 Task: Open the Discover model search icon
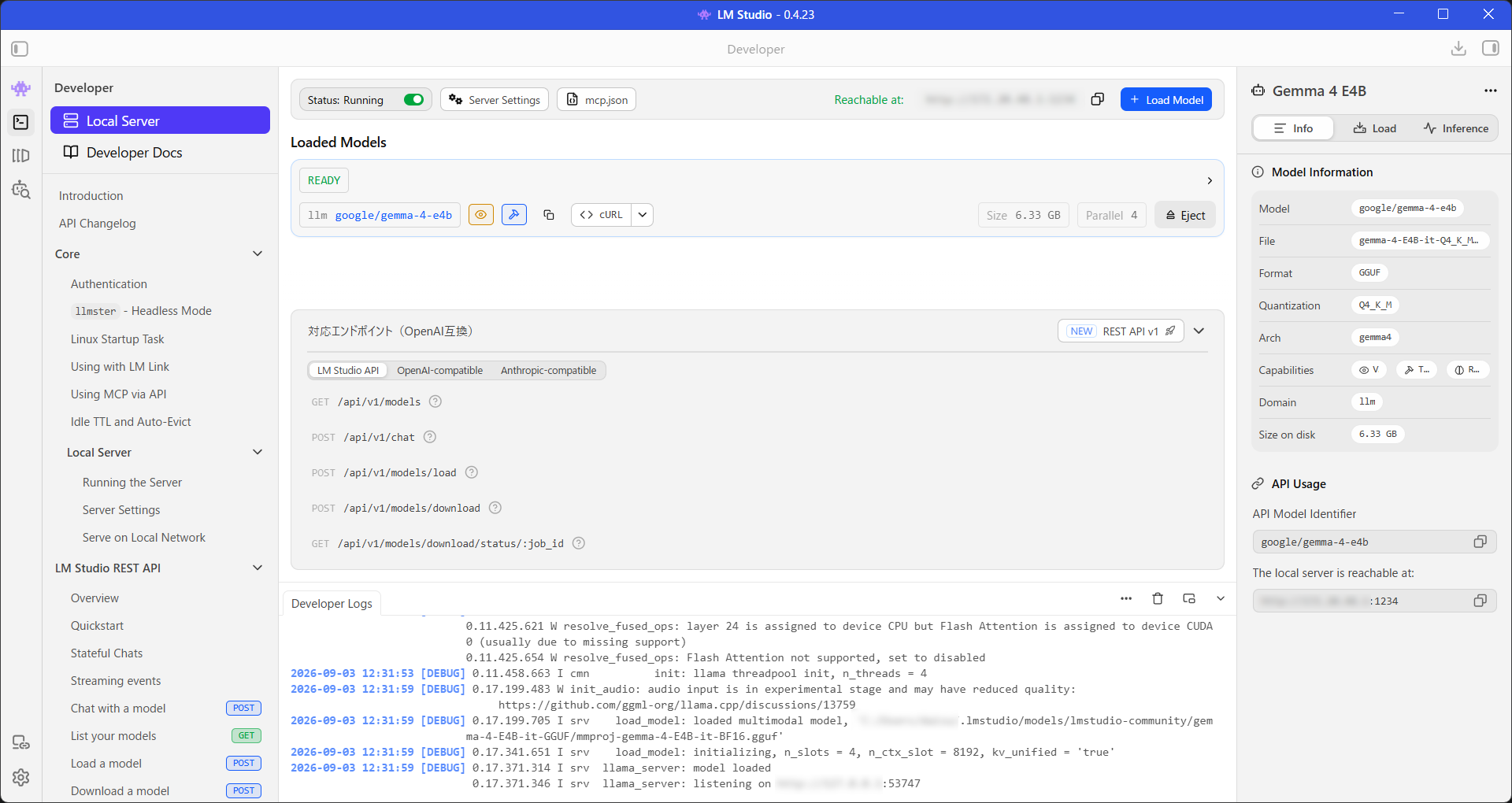point(21,190)
